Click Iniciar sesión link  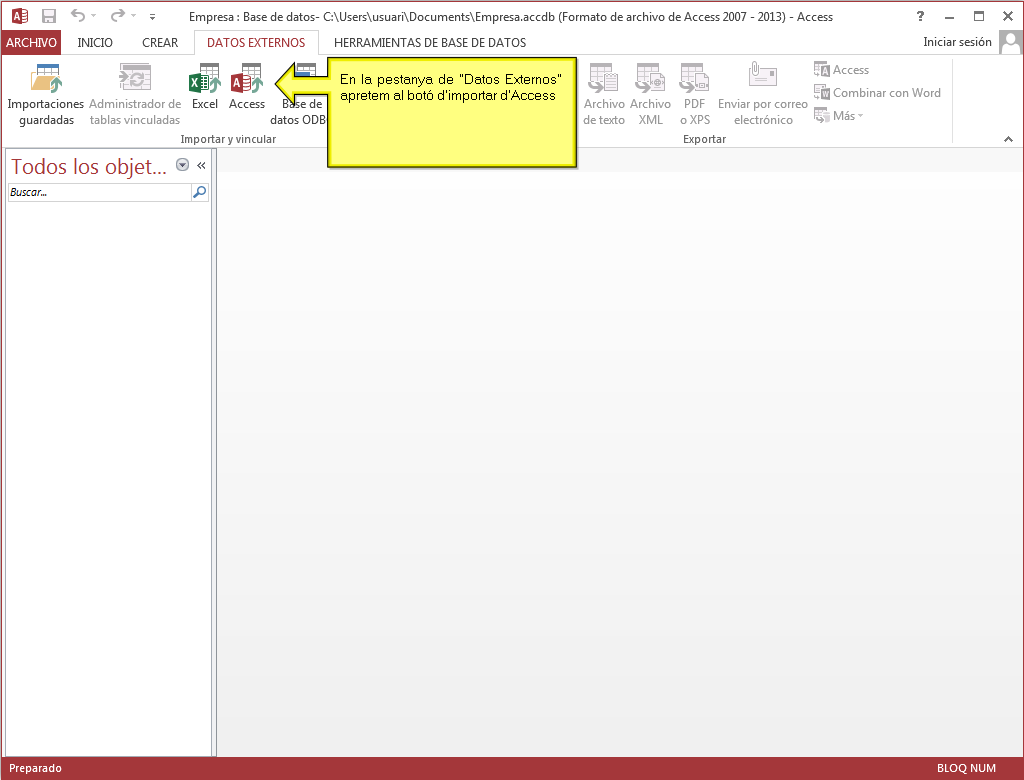957,42
